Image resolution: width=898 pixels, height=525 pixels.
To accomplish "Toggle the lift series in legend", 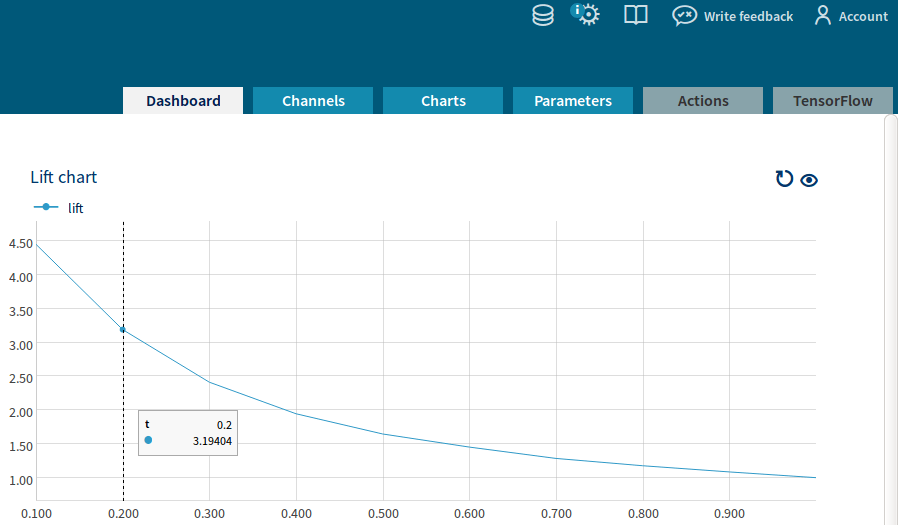I will click(60, 208).
